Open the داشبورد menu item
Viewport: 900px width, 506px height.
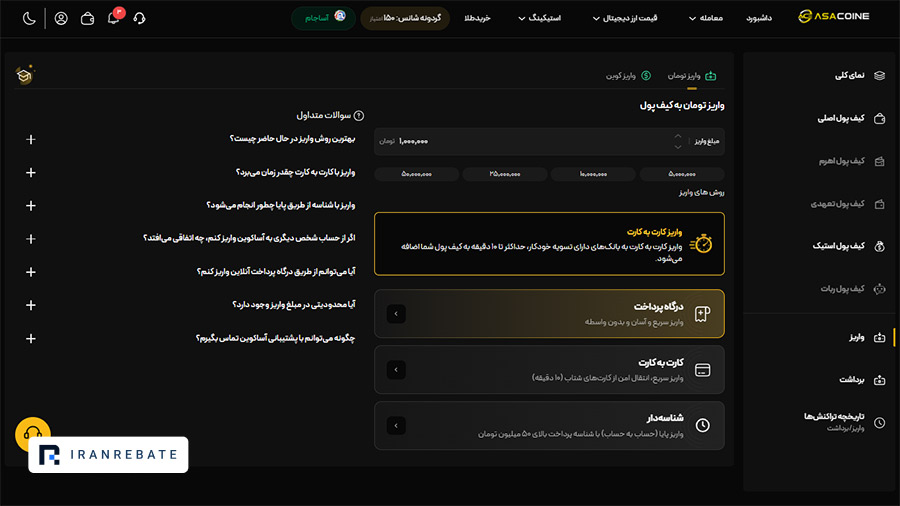(x=759, y=18)
